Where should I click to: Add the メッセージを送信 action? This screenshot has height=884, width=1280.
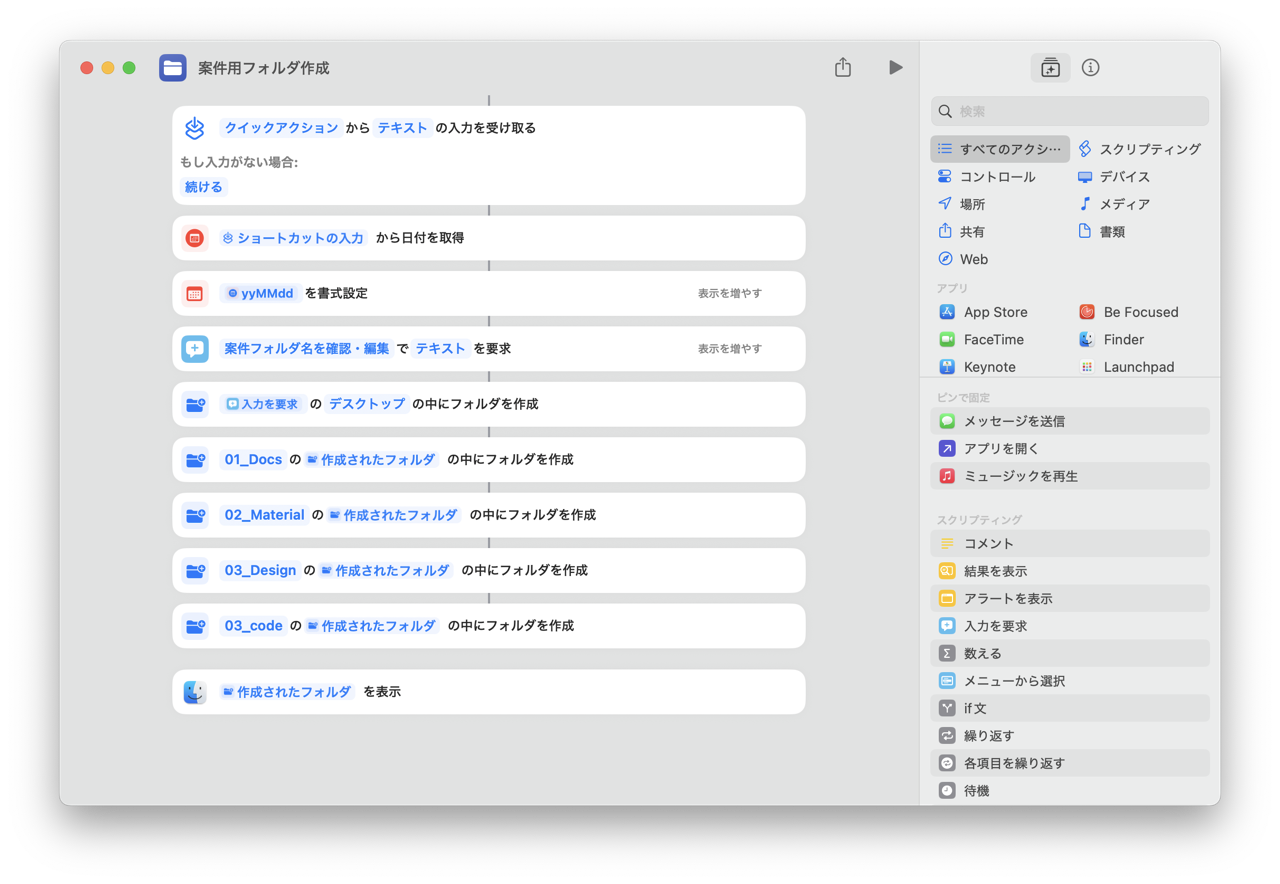tap(1070, 421)
